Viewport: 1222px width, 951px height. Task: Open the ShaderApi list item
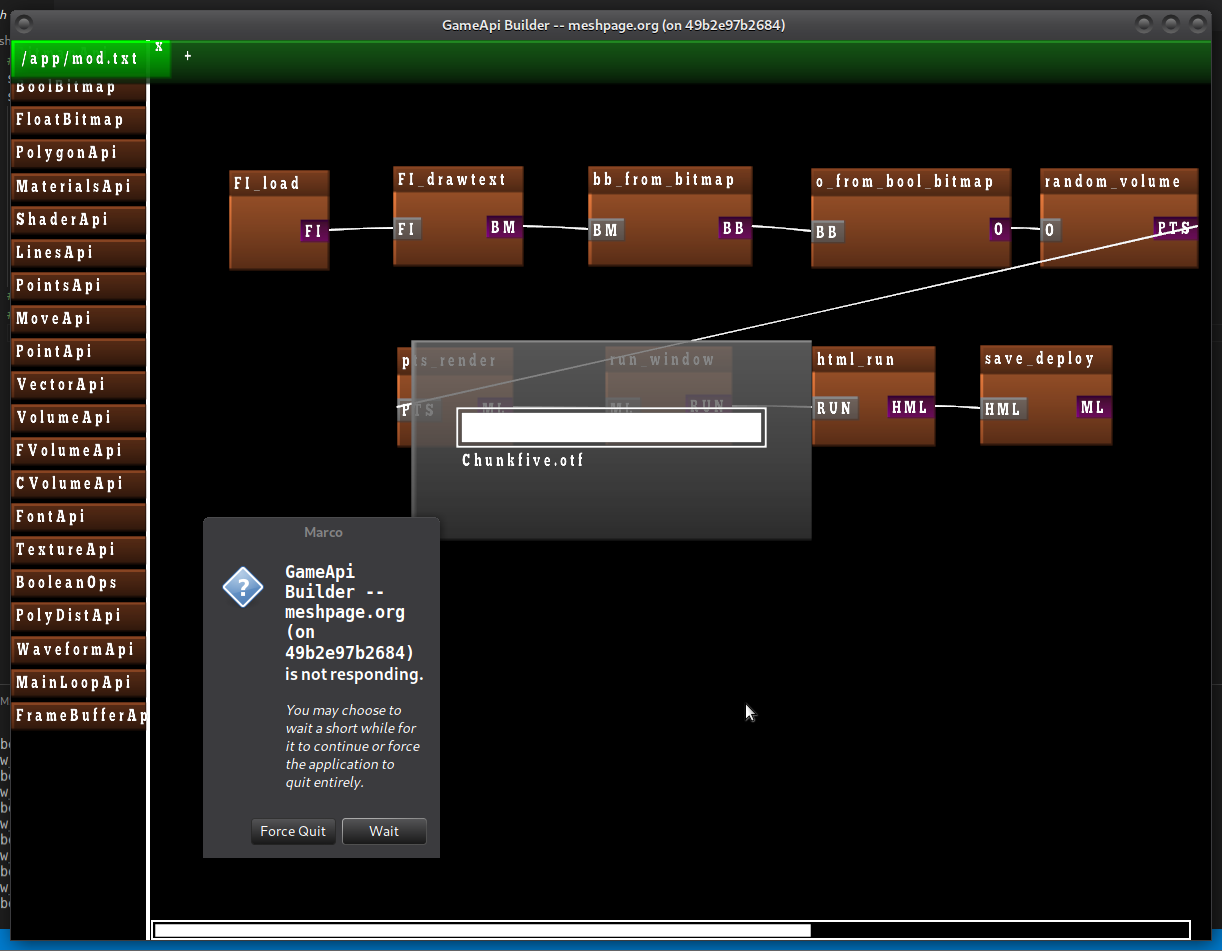coord(78,220)
